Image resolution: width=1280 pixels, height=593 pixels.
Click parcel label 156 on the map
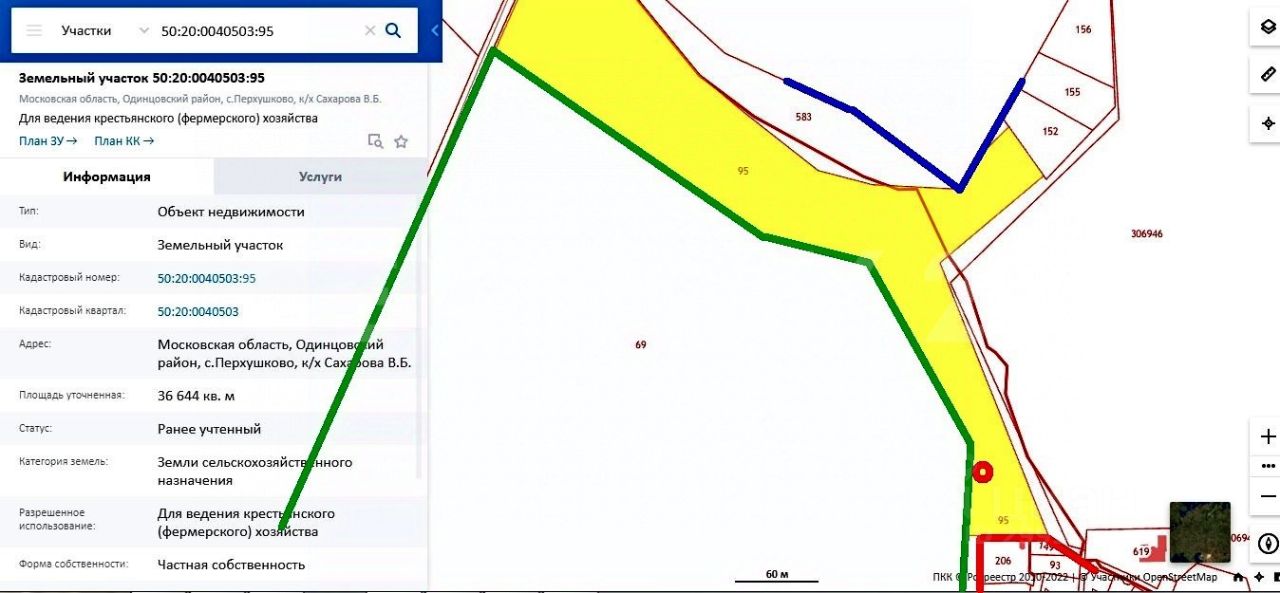coord(1083,30)
